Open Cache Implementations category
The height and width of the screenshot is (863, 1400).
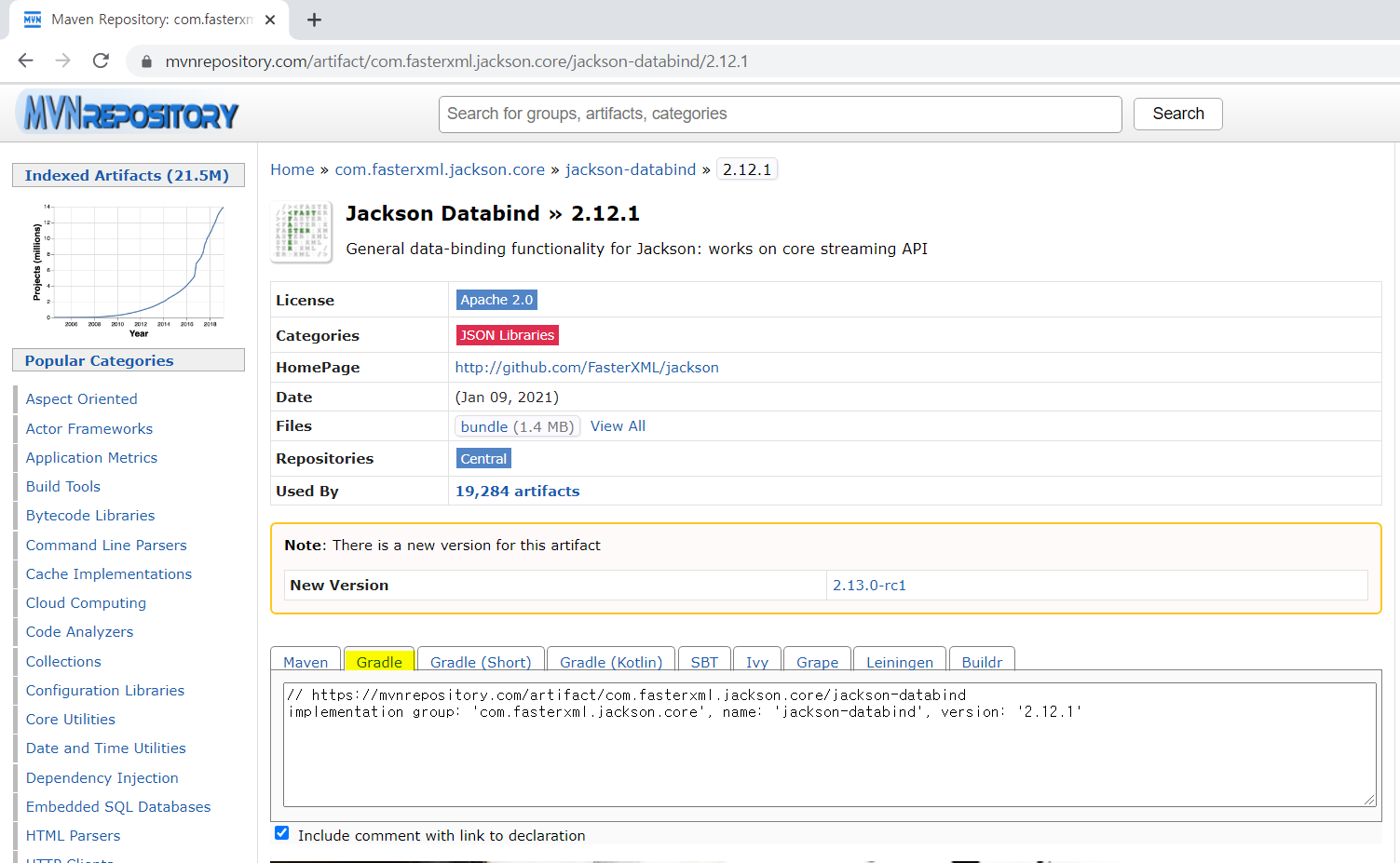pyautogui.click(x=109, y=573)
